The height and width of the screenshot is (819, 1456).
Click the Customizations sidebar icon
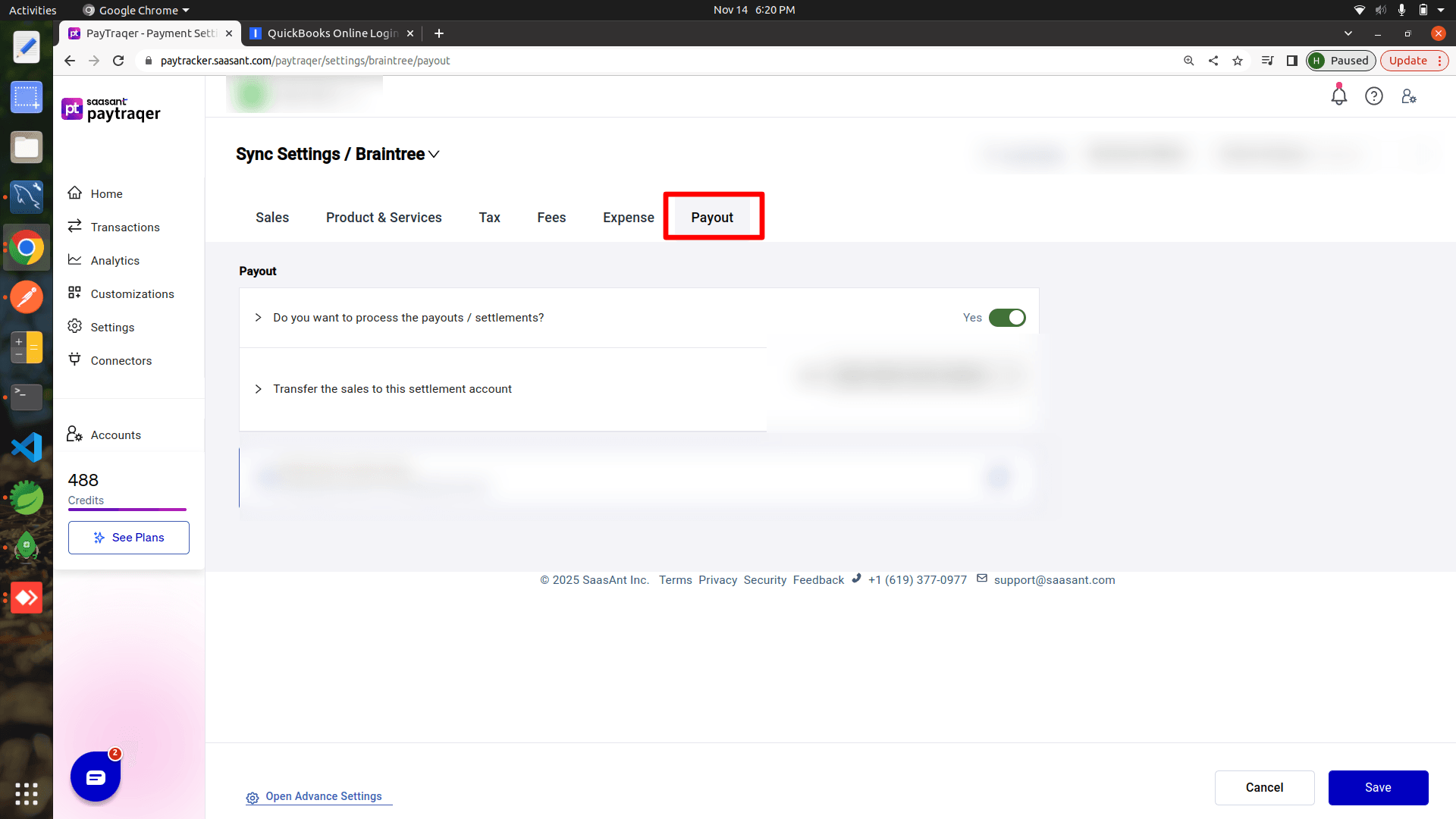[x=74, y=293]
